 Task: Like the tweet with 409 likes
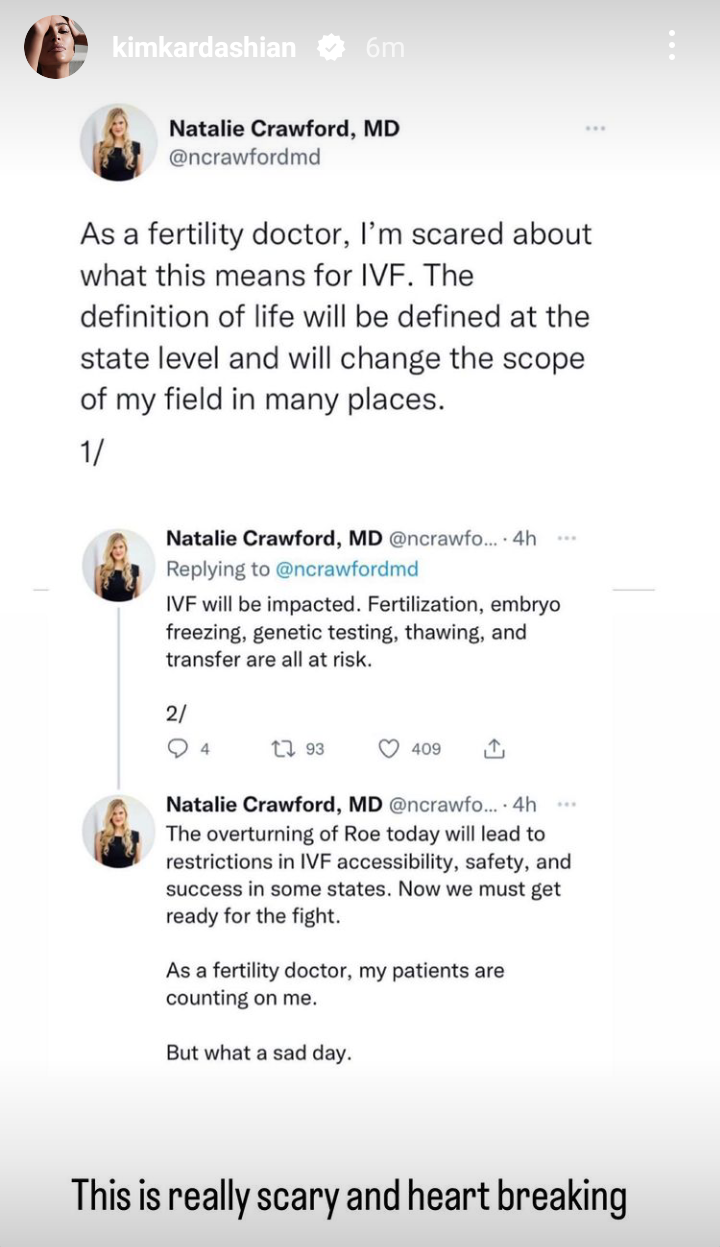pos(390,748)
